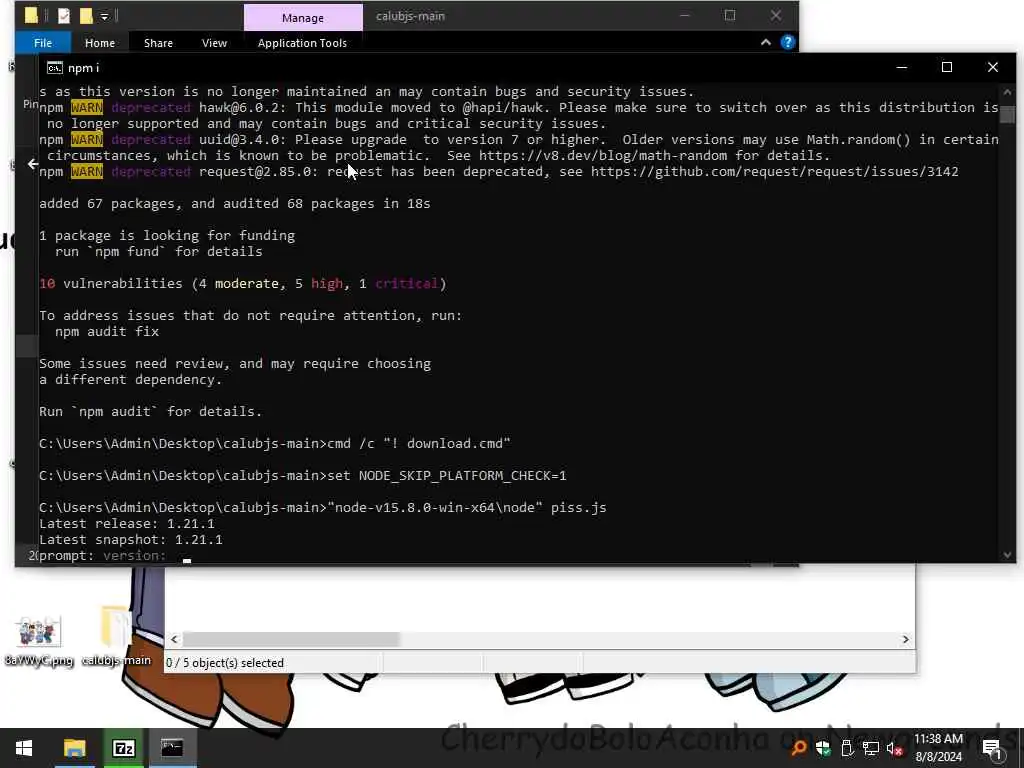The width and height of the screenshot is (1024, 768).
Task: Click the '10 vulnerabilities' console line
Action: pyautogui.click(x=243, y=283)
